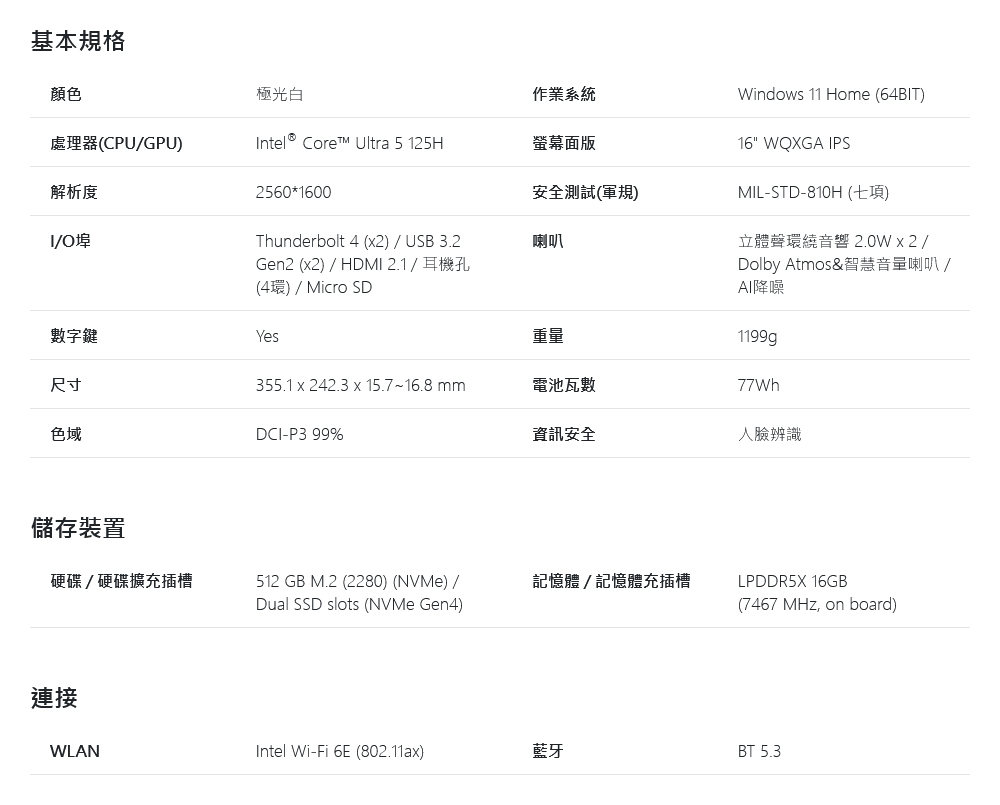Select the LPDDR5X 16GB memory value
The height and width of the screenshot is (805, 1000).
tap(817, 593)
